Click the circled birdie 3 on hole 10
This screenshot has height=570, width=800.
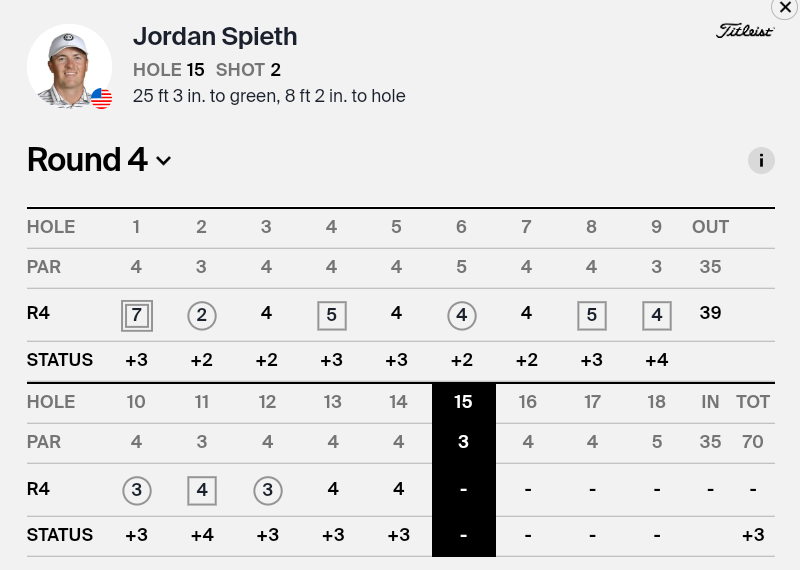tap(137, 490)
